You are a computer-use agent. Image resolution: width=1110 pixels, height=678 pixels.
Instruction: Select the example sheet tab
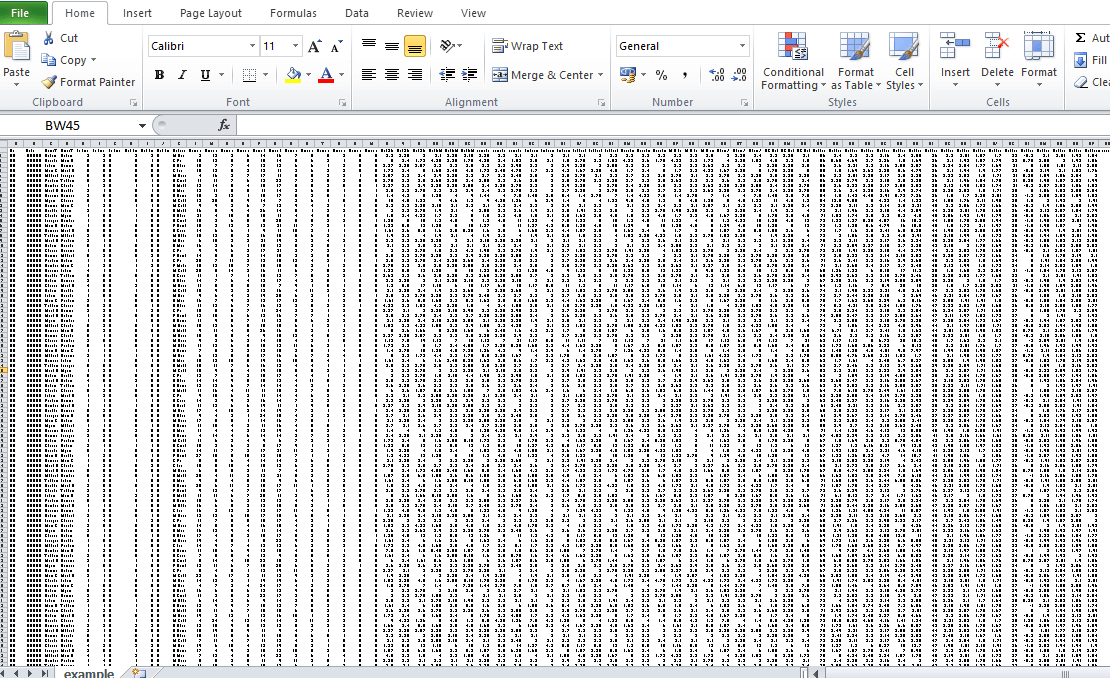[88, 673]
